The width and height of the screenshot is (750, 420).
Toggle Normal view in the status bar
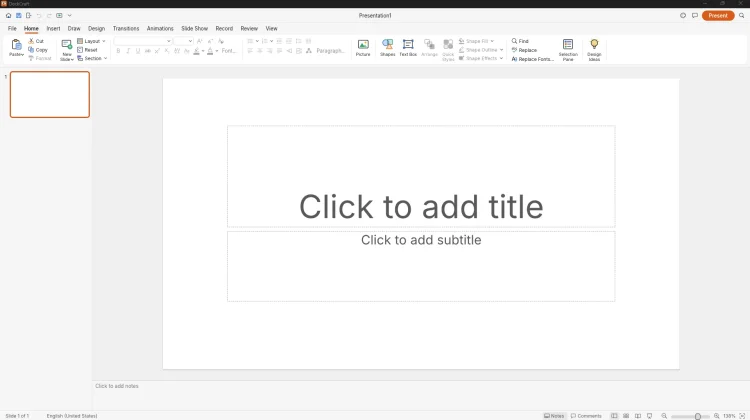point(614,416)
